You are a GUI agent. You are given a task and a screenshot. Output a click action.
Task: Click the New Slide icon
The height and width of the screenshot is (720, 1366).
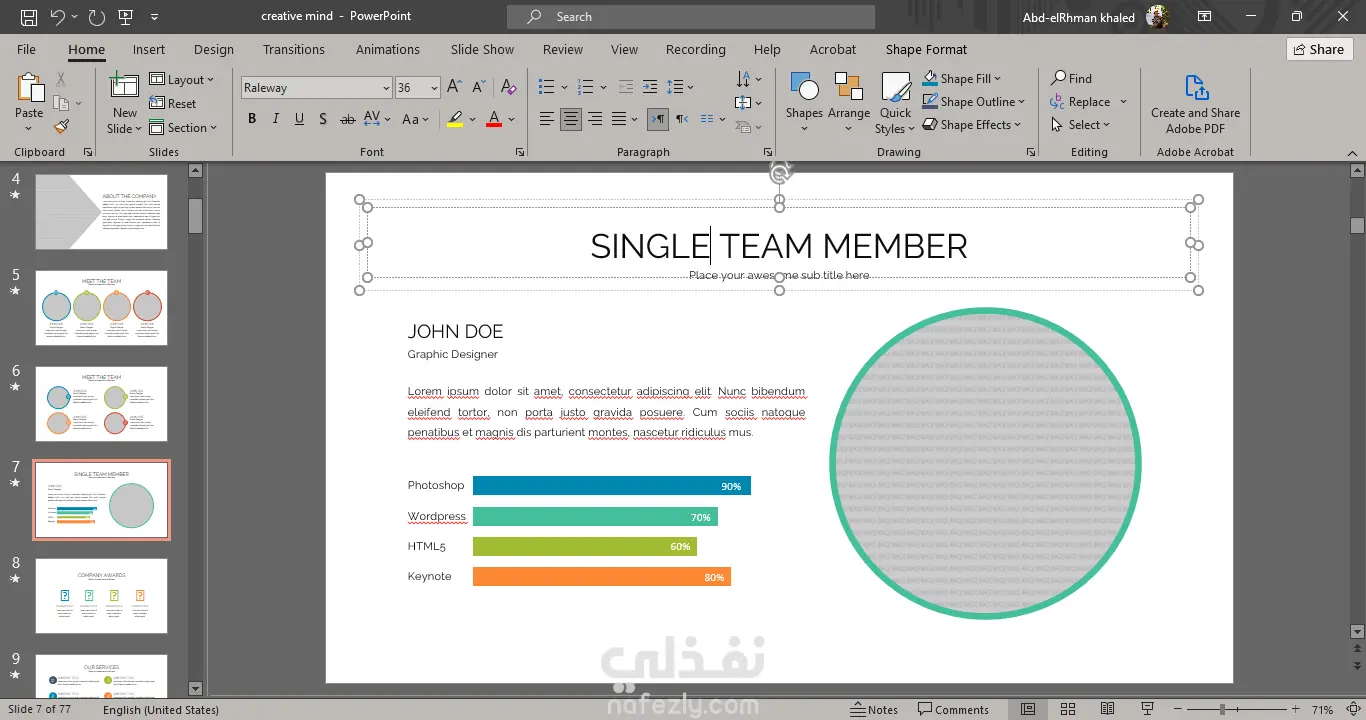pos(124,88)
